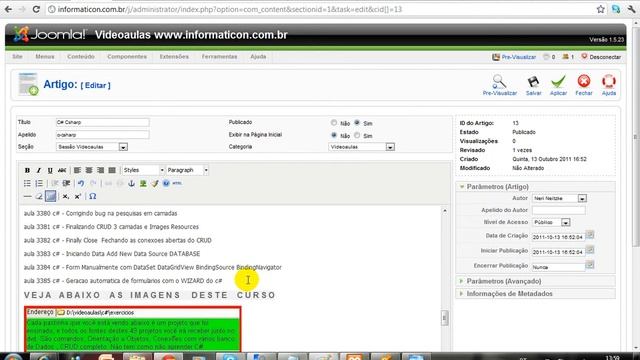
Task: Open the Categoria dropdown
Action: [362, 147]
